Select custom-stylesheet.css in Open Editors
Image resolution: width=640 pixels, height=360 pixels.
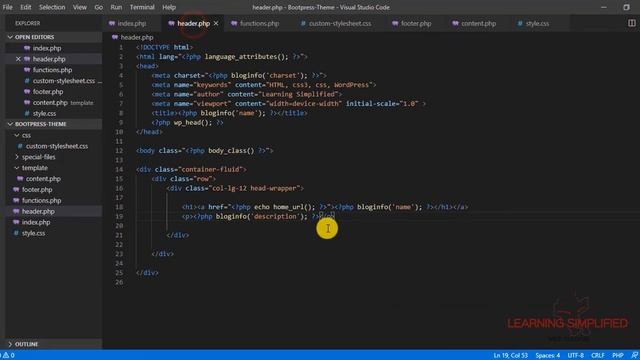[53, 81]
